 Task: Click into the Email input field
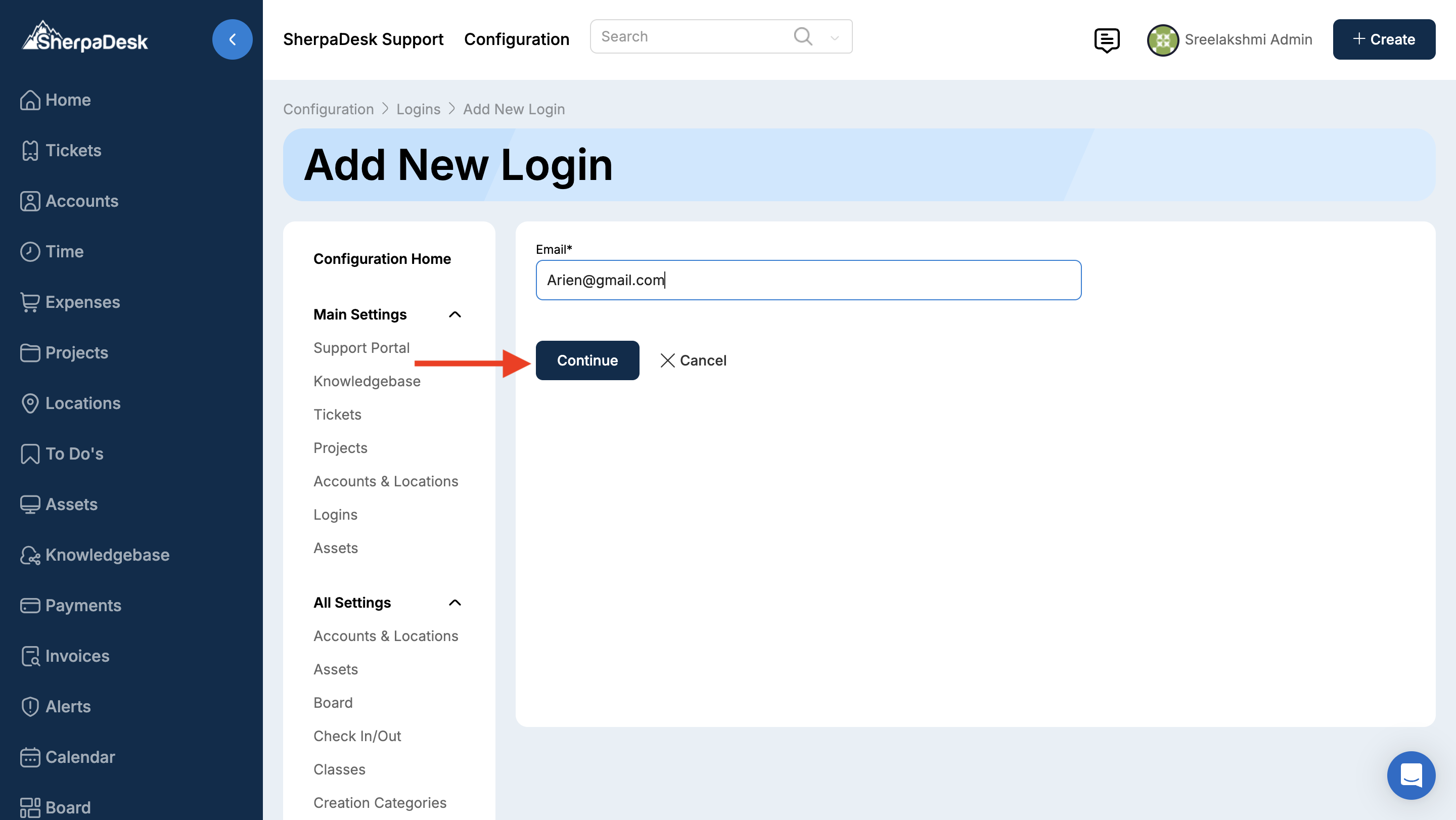(x=808, y=280)
